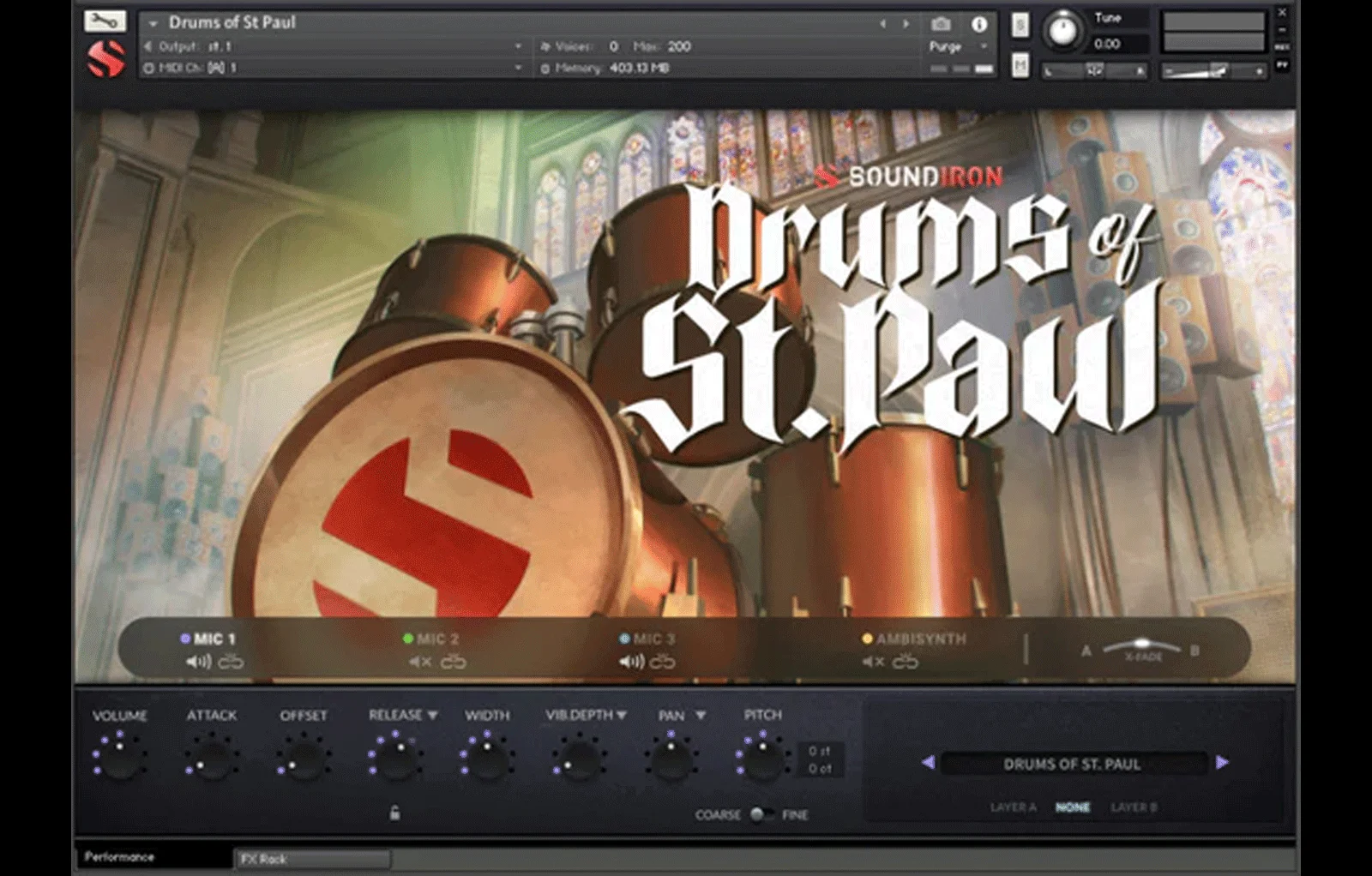Open the VIB.DEPTH dropdown arrow

click(x=622, y=715)
